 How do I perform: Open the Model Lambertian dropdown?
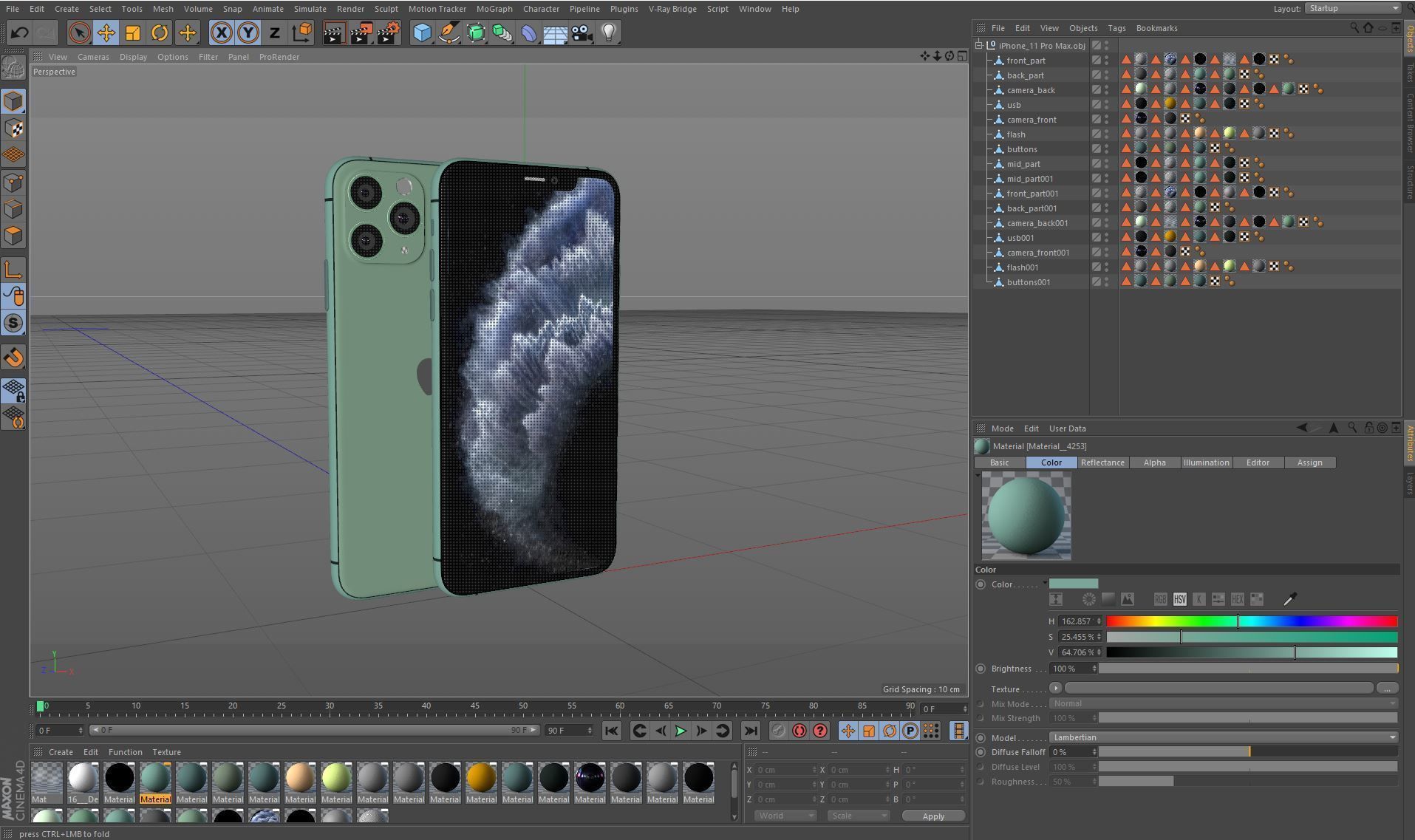coord(1224,737)
